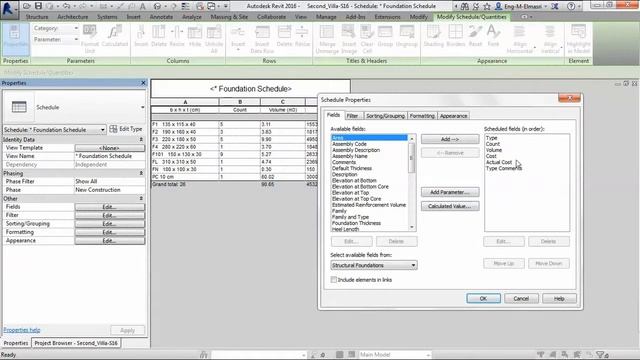Screen dimensions: 640x360
Task: Click Merge Unmerge icon
Action: pyautogui.click(x=327, y=39)
